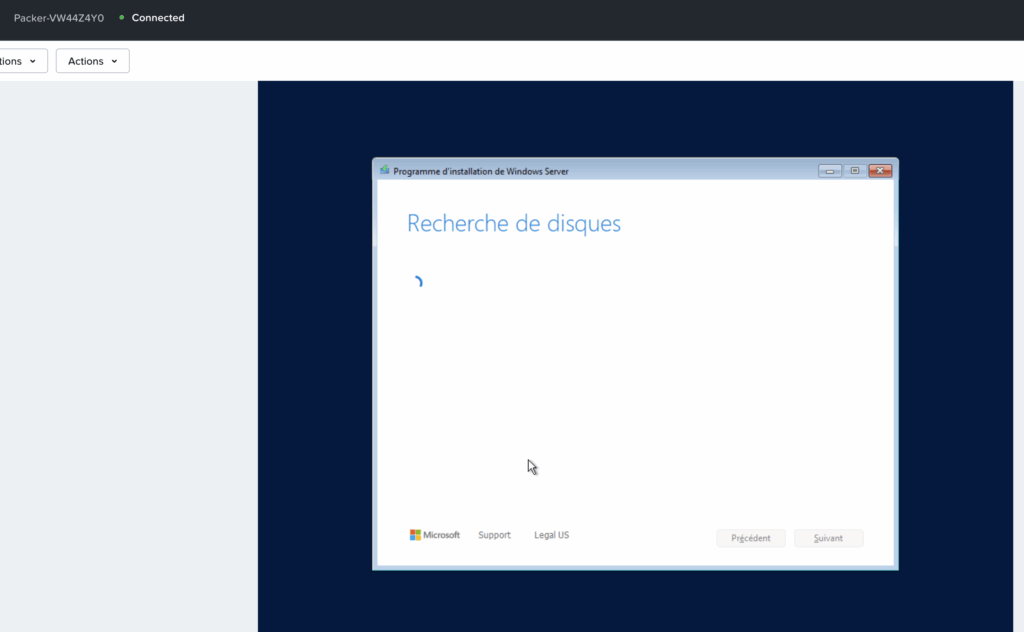The height and width of the screenshot is (632, 1024).
Task: Open the Support link
Action: (494, 534)
